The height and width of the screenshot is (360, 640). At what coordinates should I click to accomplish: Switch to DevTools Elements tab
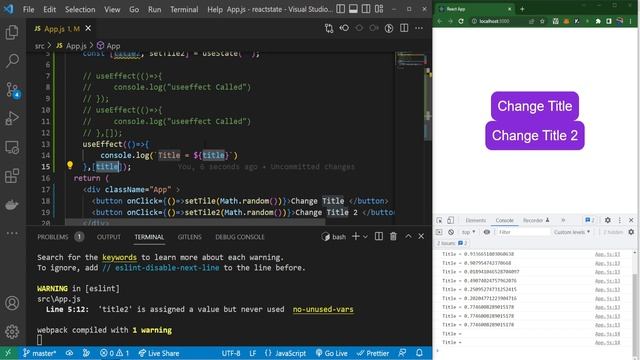476,220
